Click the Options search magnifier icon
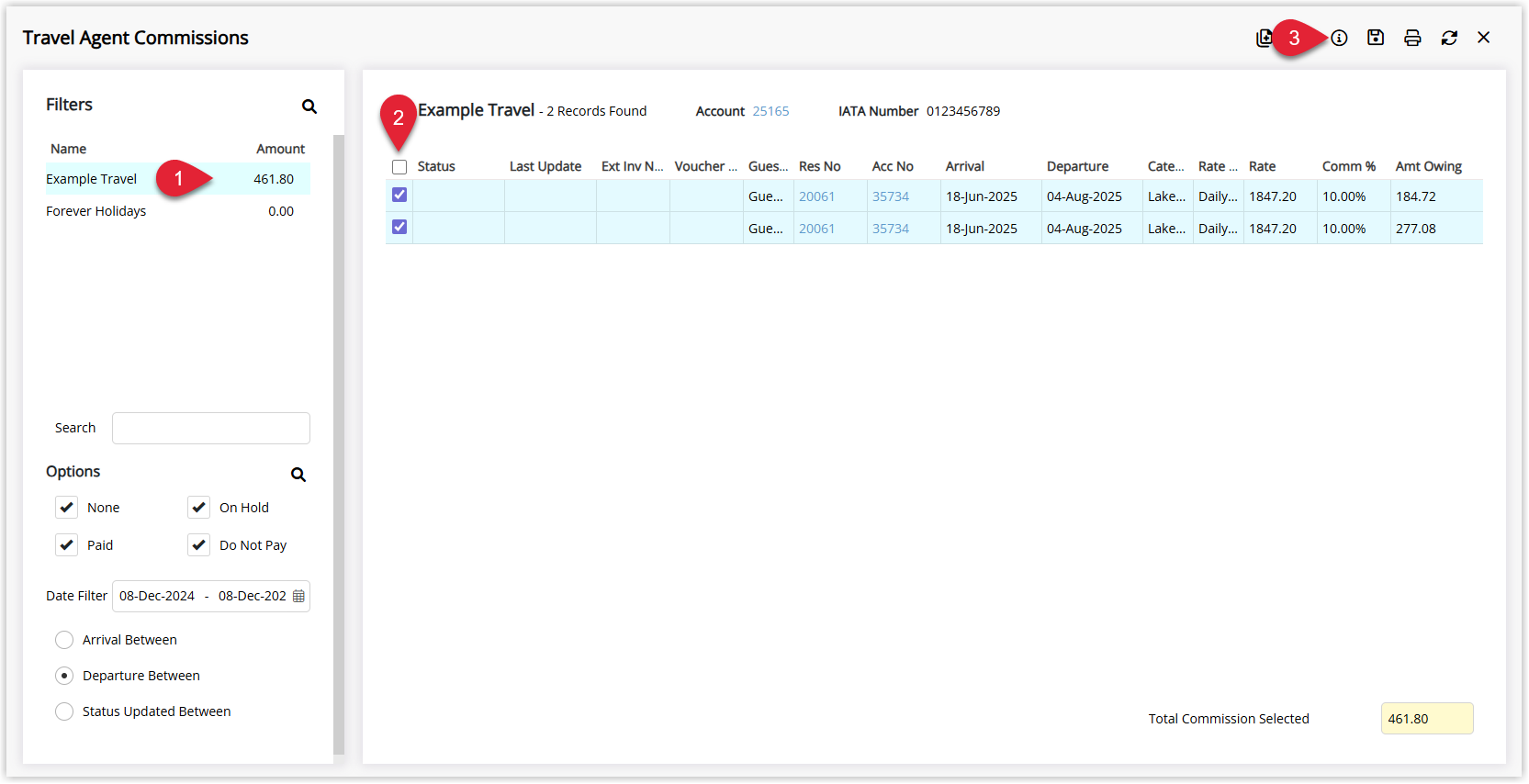Viewport: 1529px width, 784px height. 298,475
